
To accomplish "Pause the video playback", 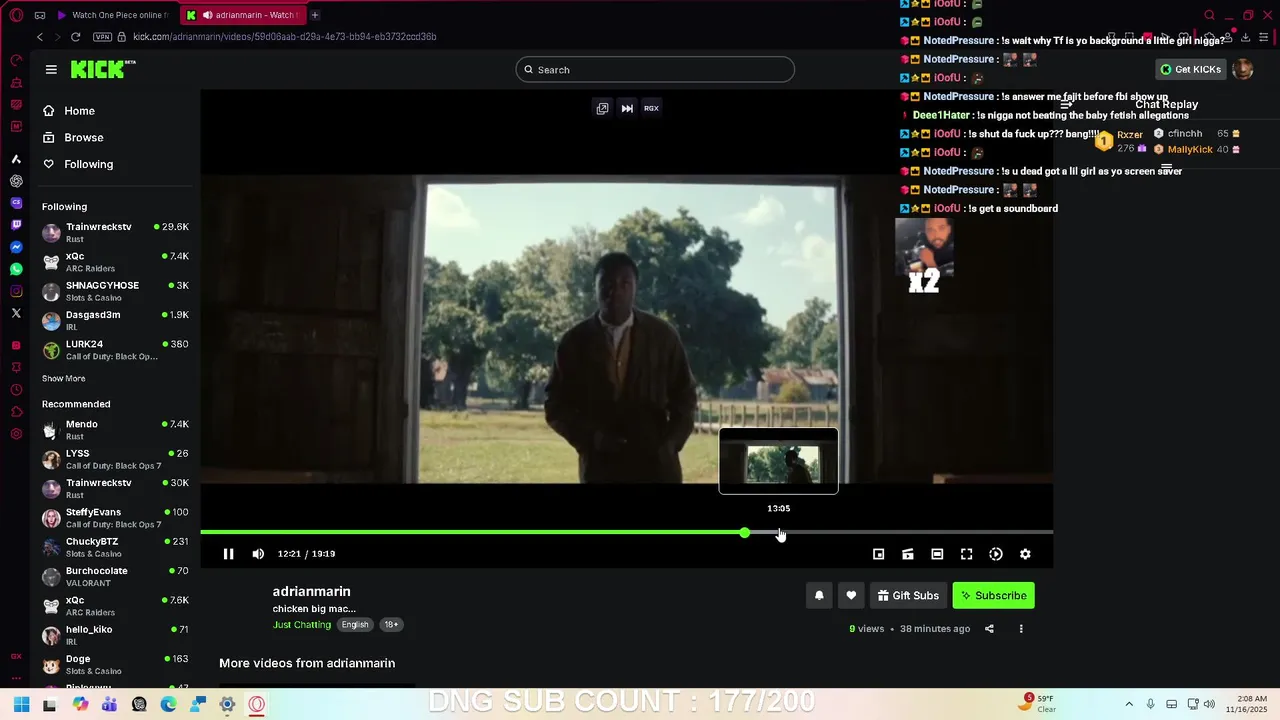I will (228, 554).
